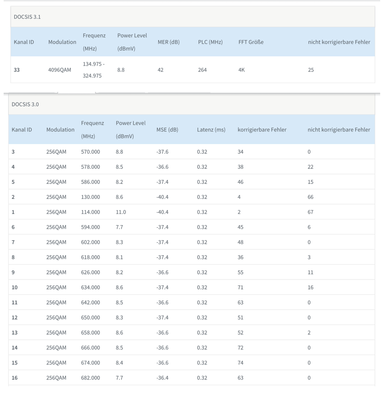Click the 4096QAM modulation cell
This screenshot has height=400, width=382.
pos(60,70)
